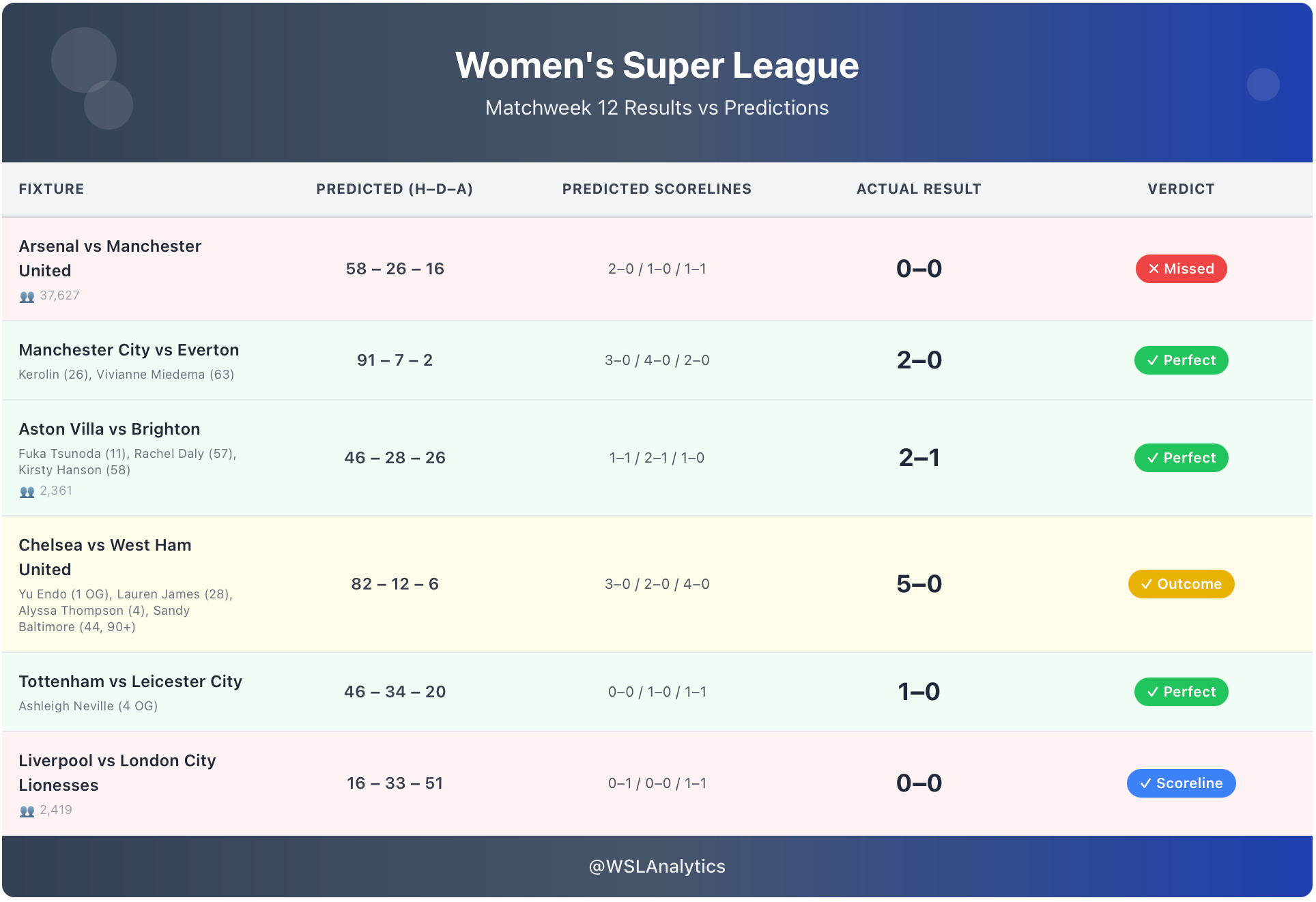Click the red Missed verdict badge
The image size is (1316, 902).
coord(1180,269)
